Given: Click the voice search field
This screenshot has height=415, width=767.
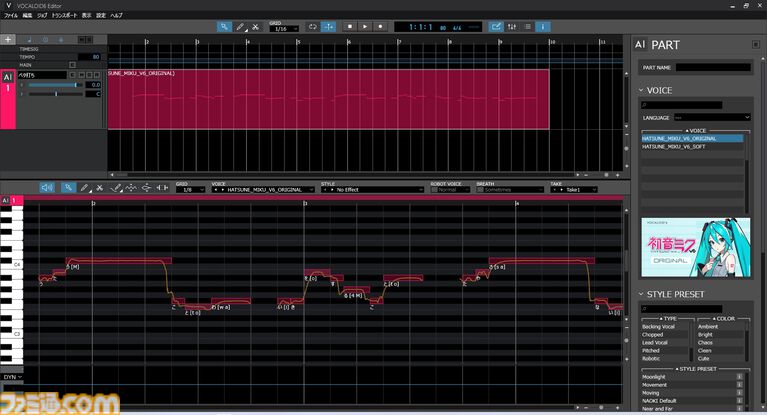Looking at the screenshot, I should click(682, 105).
